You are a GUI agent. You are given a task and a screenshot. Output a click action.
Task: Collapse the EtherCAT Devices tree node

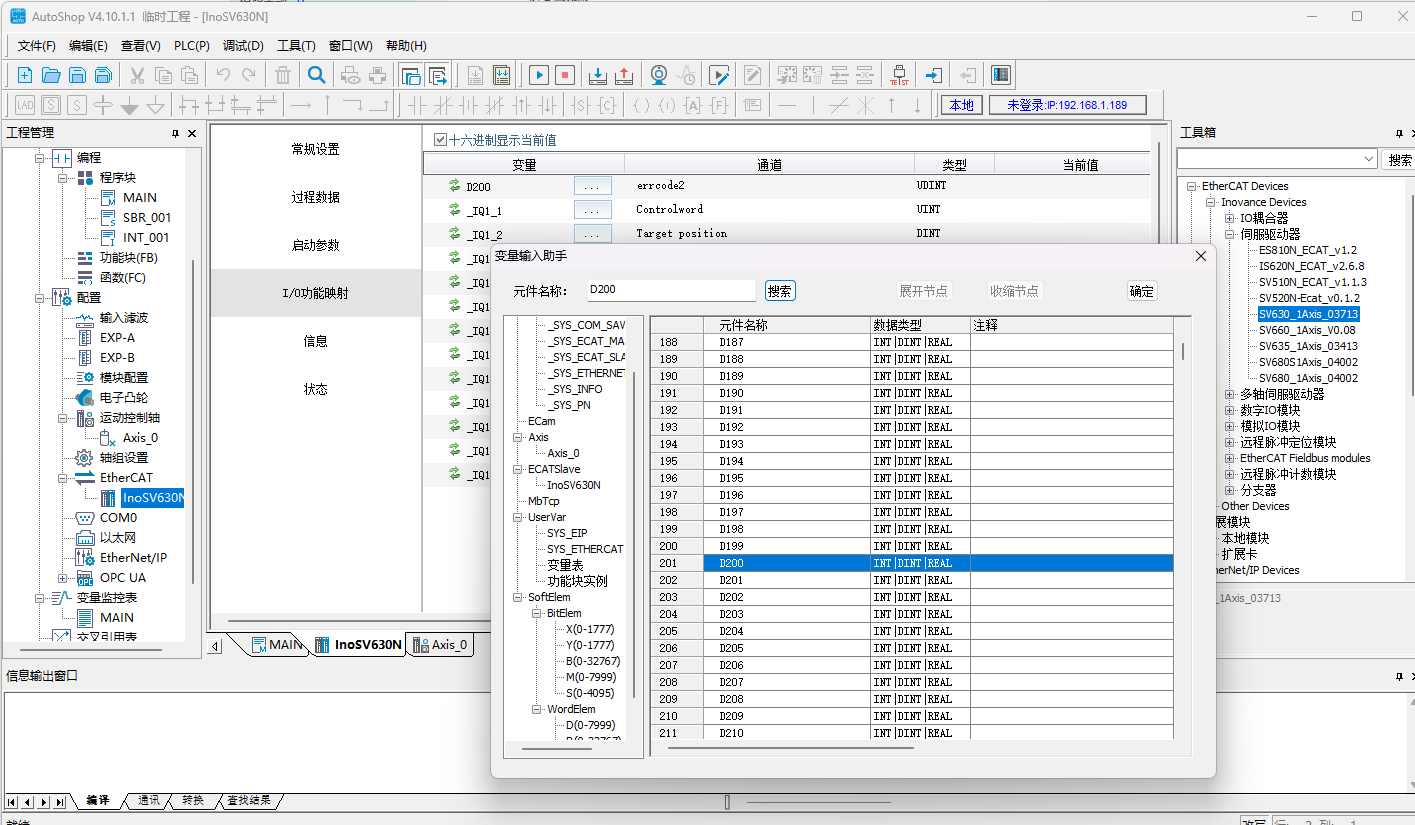[1192, 186]
